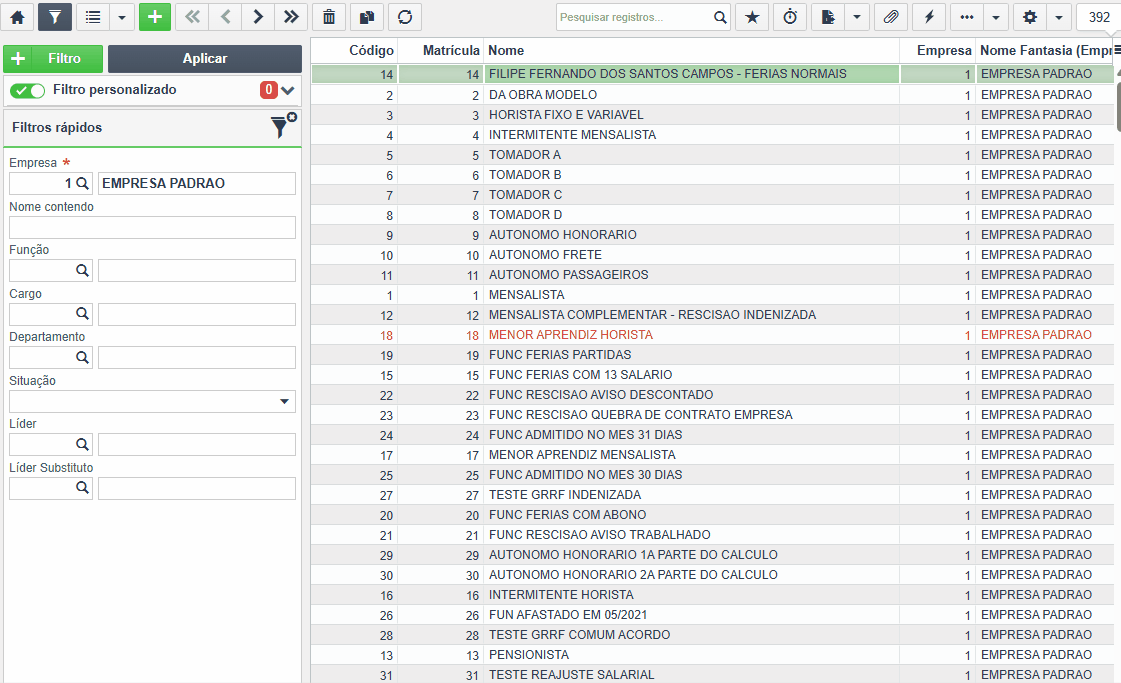This screenshot has height=683, width=1121.
Task: Refresh the records list
Action: 405,17
